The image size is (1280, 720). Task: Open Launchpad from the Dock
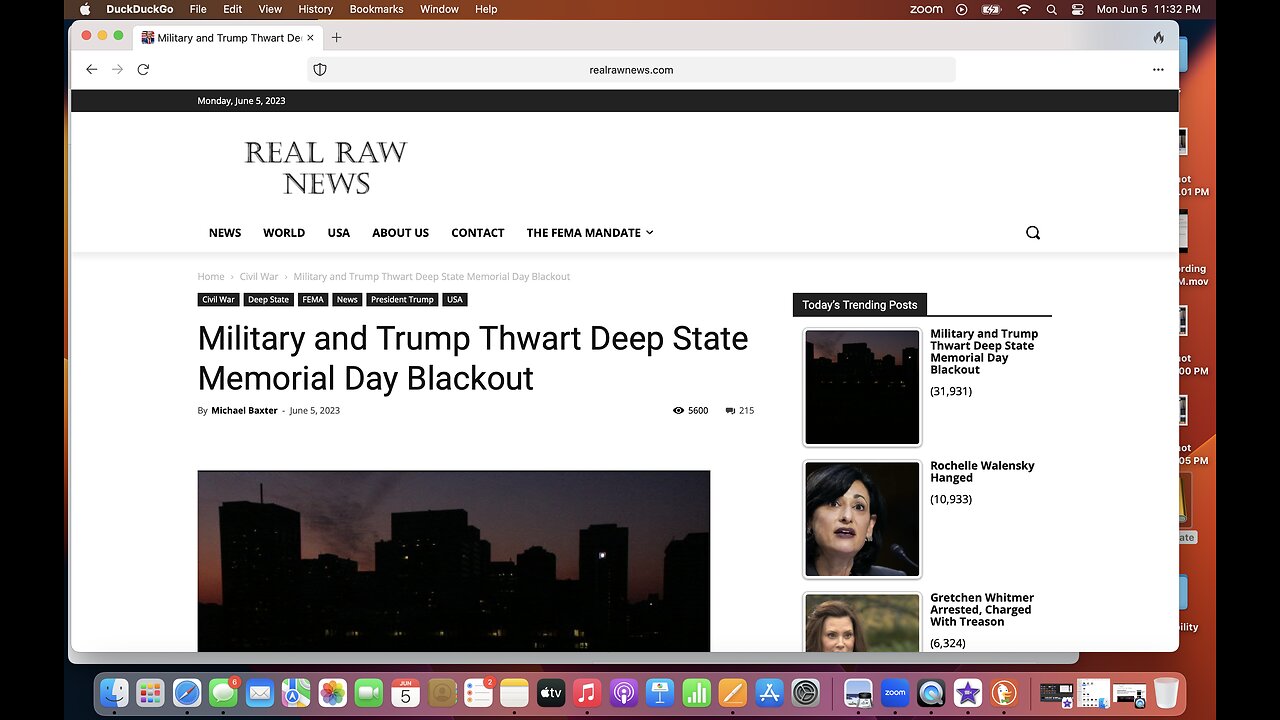[x=151, y=692]
